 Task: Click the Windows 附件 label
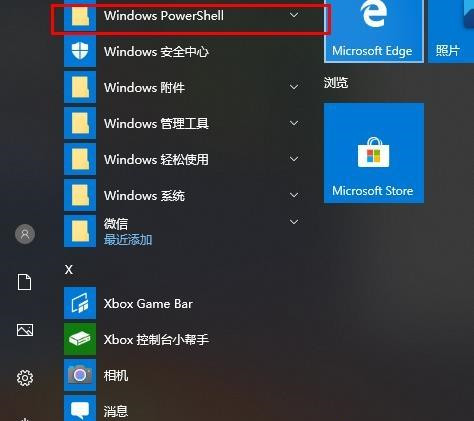pos(144,88)
